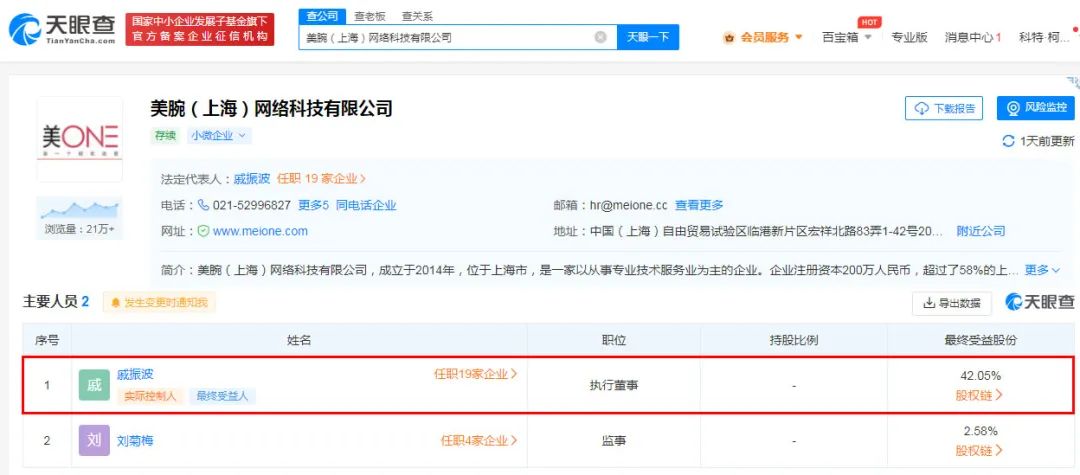Open the 附近公司 link
Screen dimensions: 1080x475
[981, 231]
